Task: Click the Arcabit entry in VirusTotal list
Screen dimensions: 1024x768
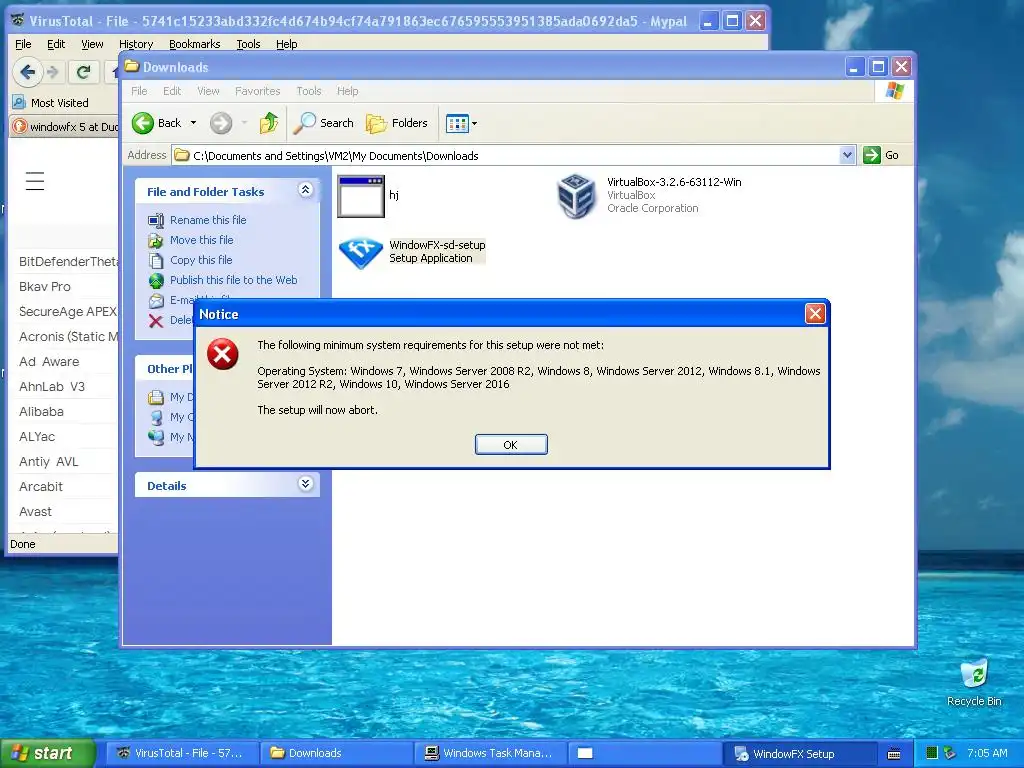Action: tap(41, 487)
